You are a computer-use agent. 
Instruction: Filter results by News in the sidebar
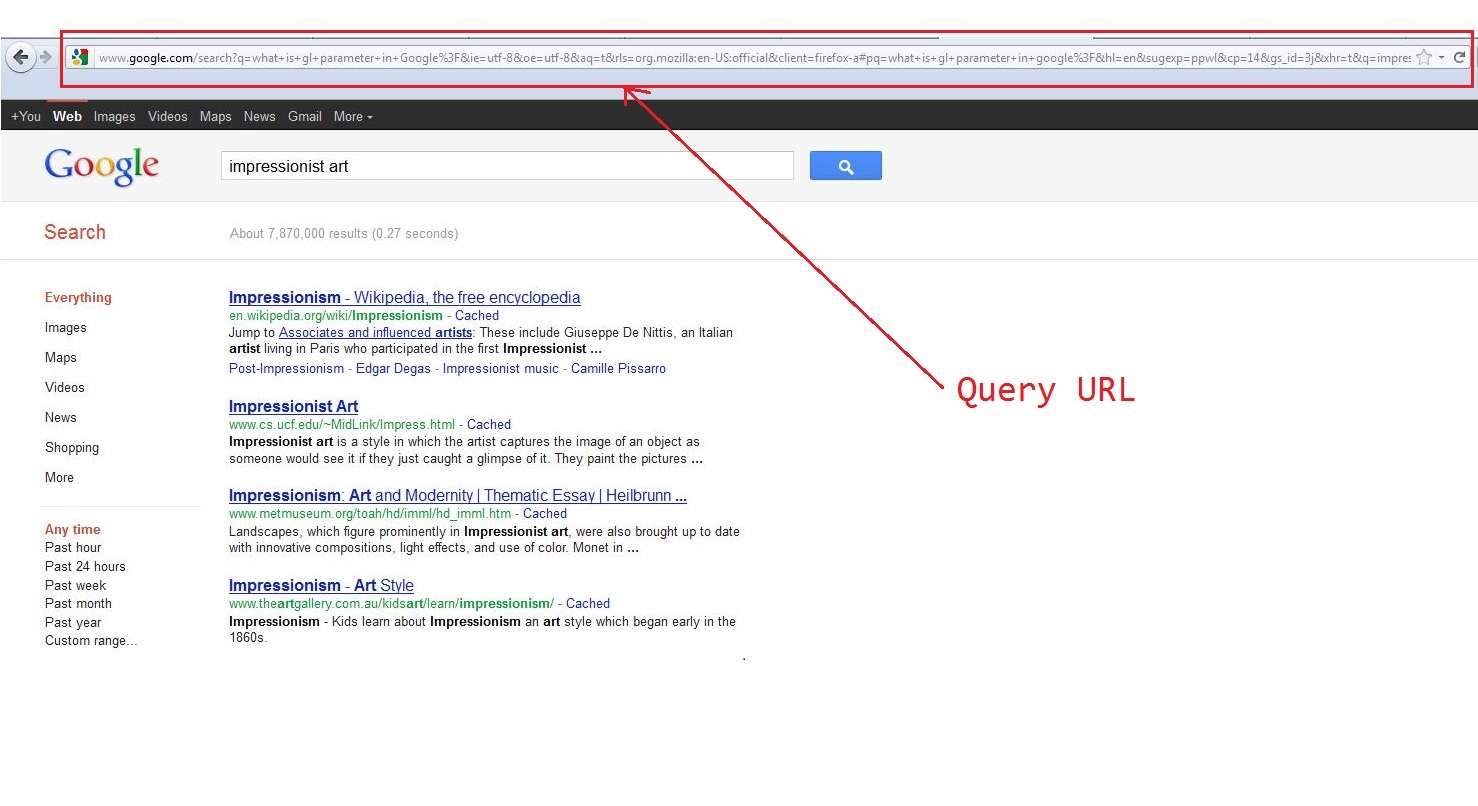[x=61, y=418]
